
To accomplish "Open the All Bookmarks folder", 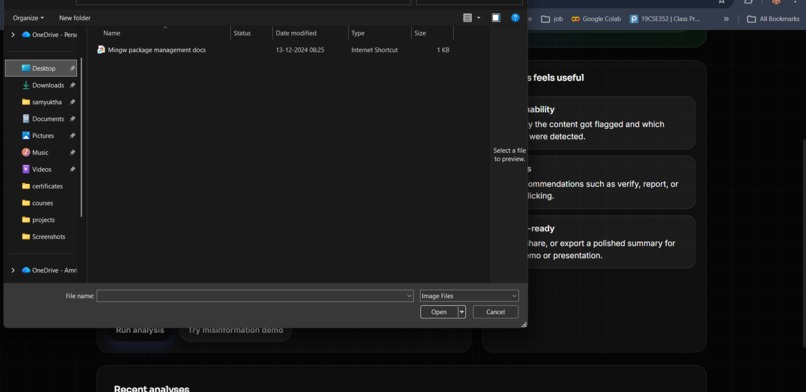I will pos(773,19).
